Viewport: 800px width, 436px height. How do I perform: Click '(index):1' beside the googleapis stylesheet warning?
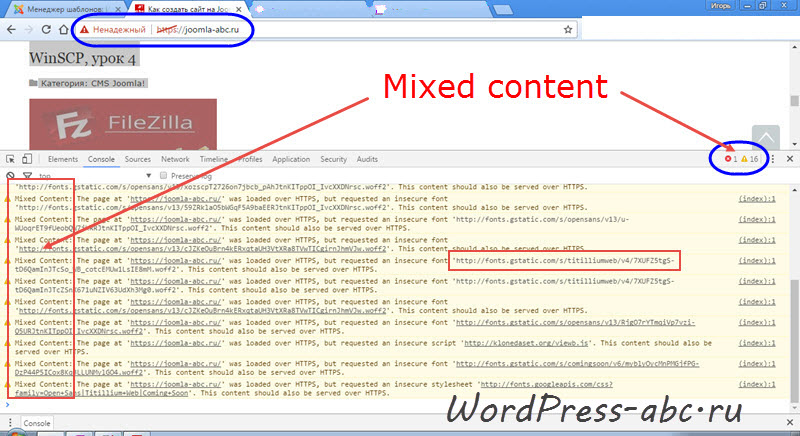(x=757, y=384)
